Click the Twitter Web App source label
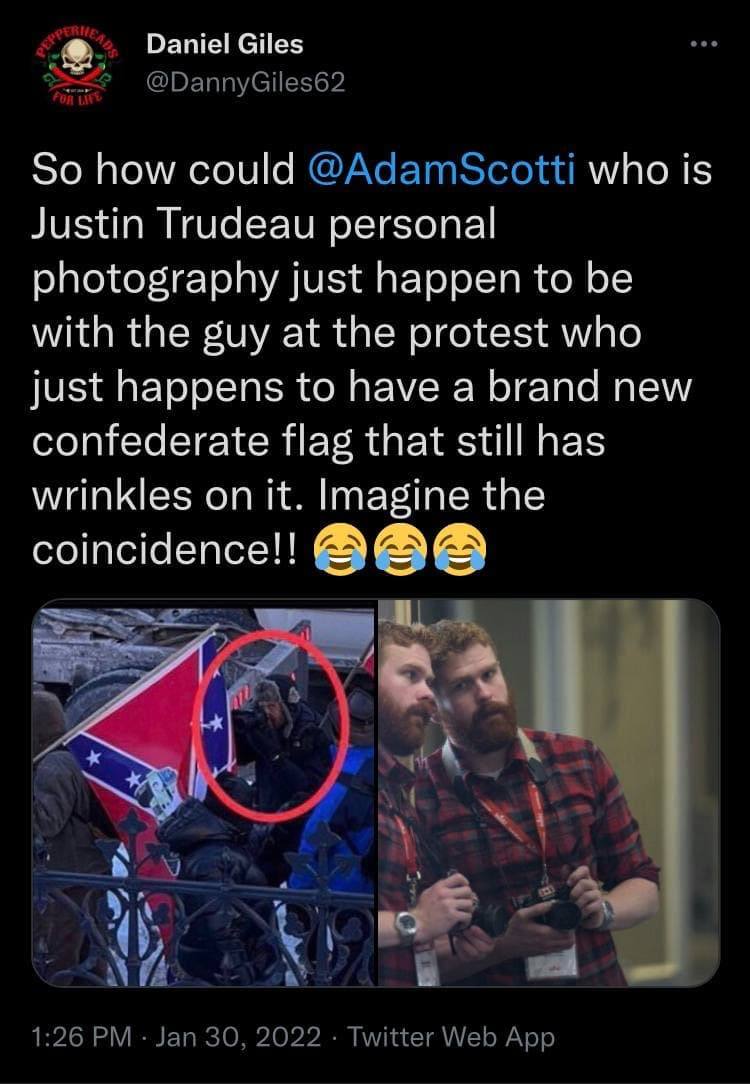The image size is (750, 1084). click(451, 1037)
